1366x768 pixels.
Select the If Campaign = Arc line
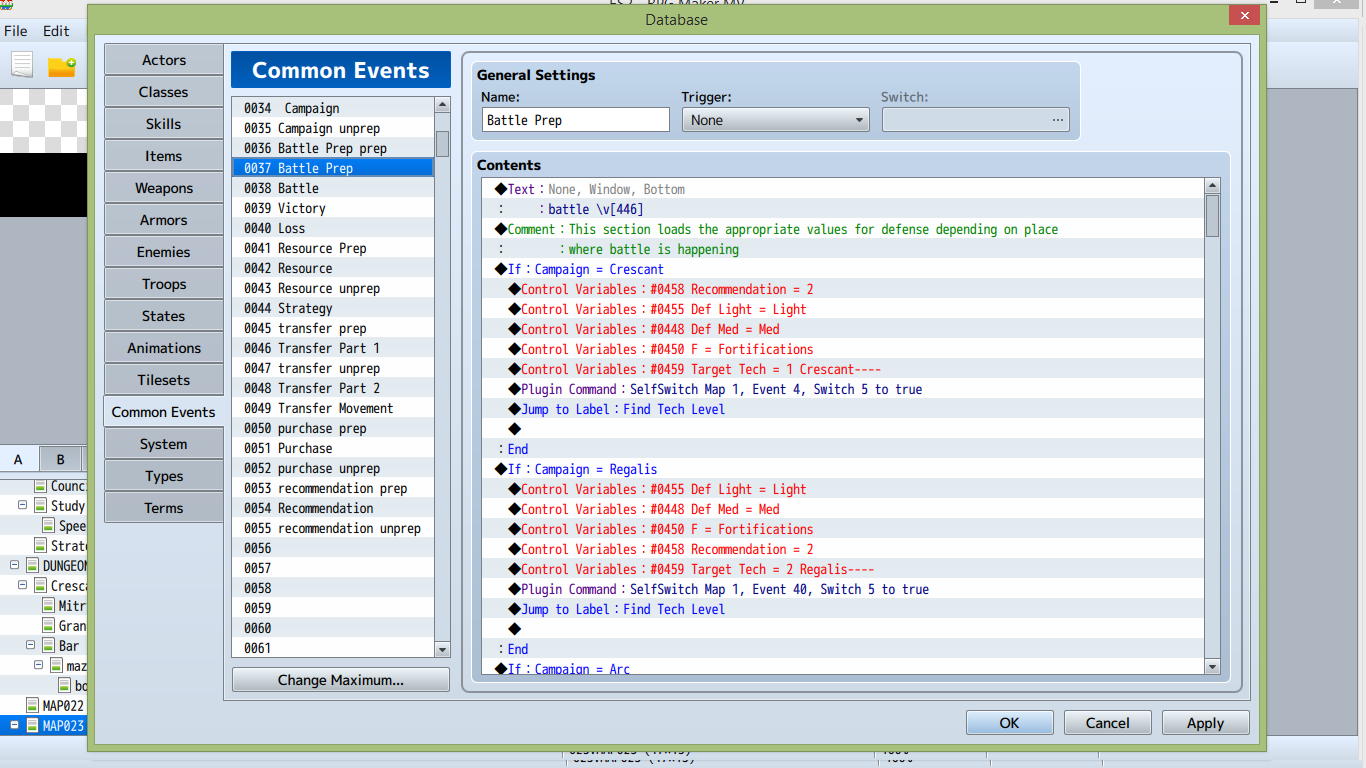pos(843,668)
